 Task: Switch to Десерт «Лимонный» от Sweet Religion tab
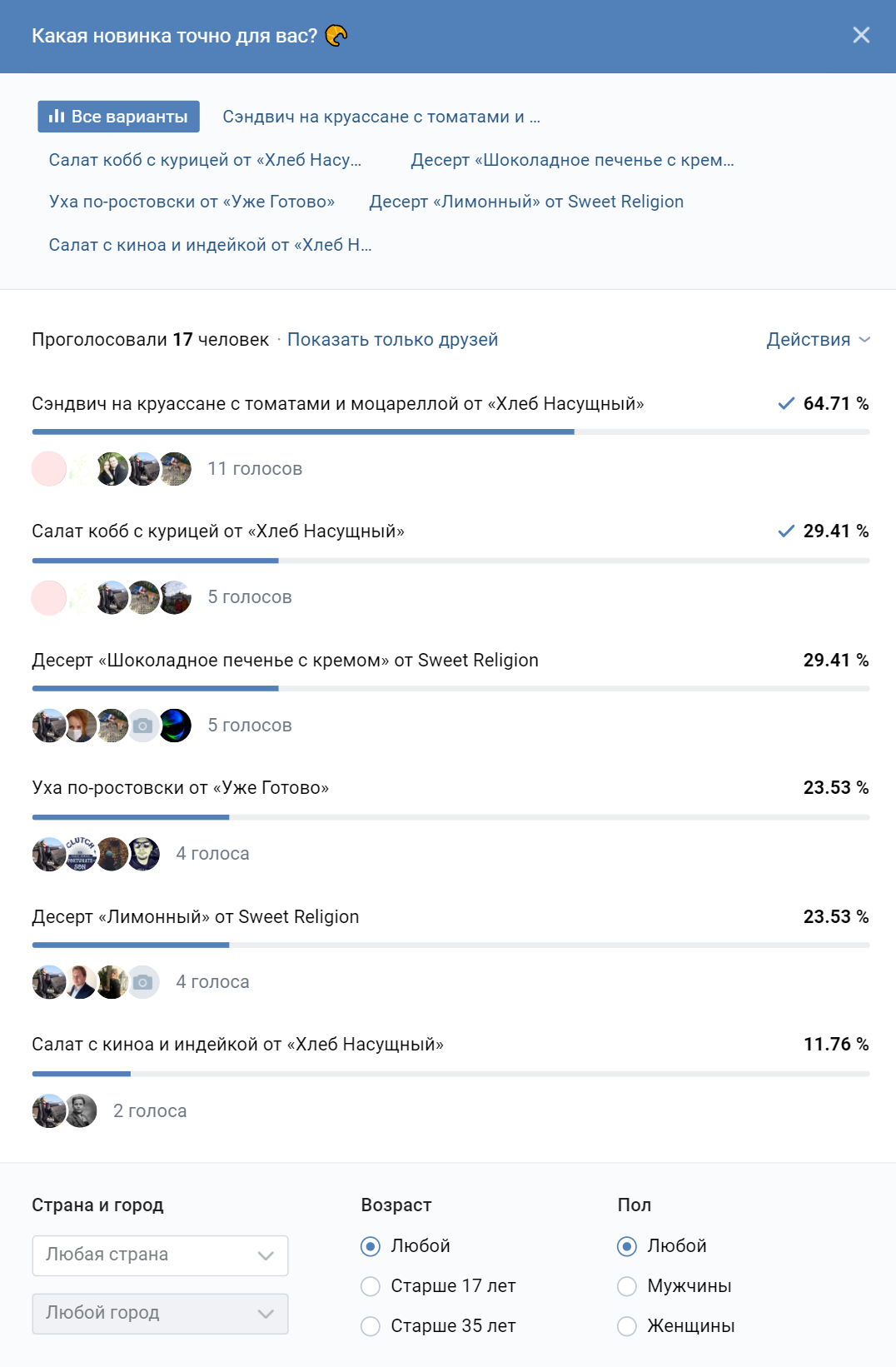pos(526,202)
